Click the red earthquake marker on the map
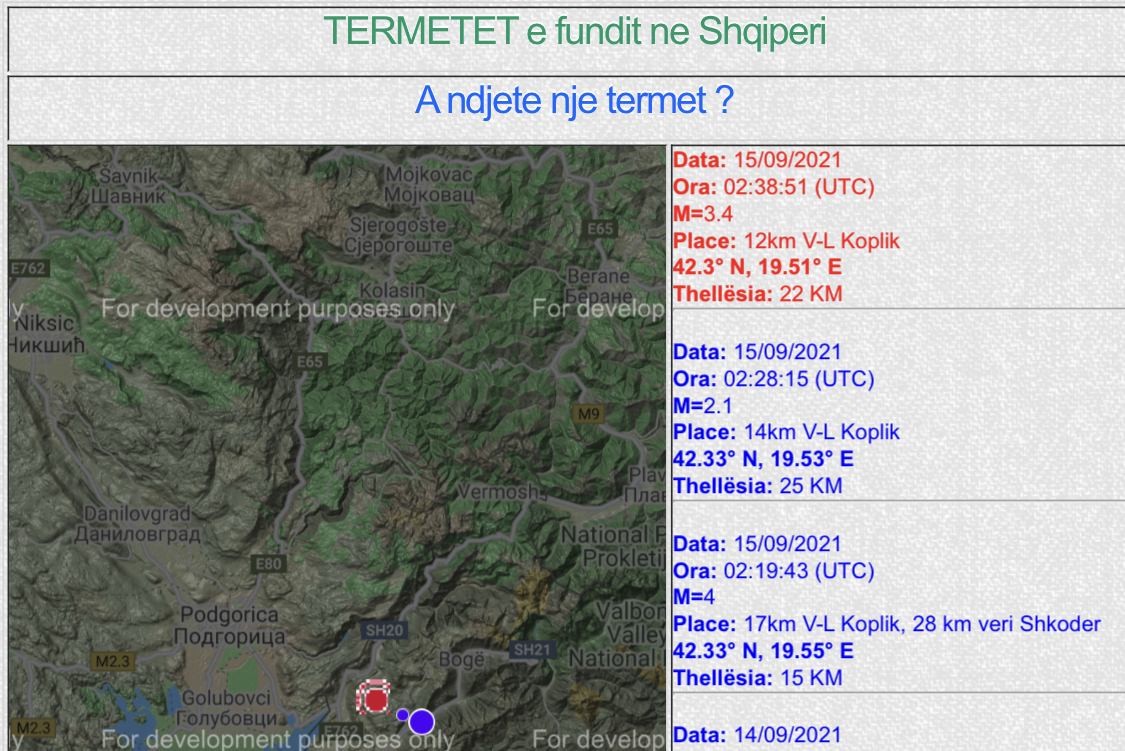1125x751 pixels. pos(375,697)
